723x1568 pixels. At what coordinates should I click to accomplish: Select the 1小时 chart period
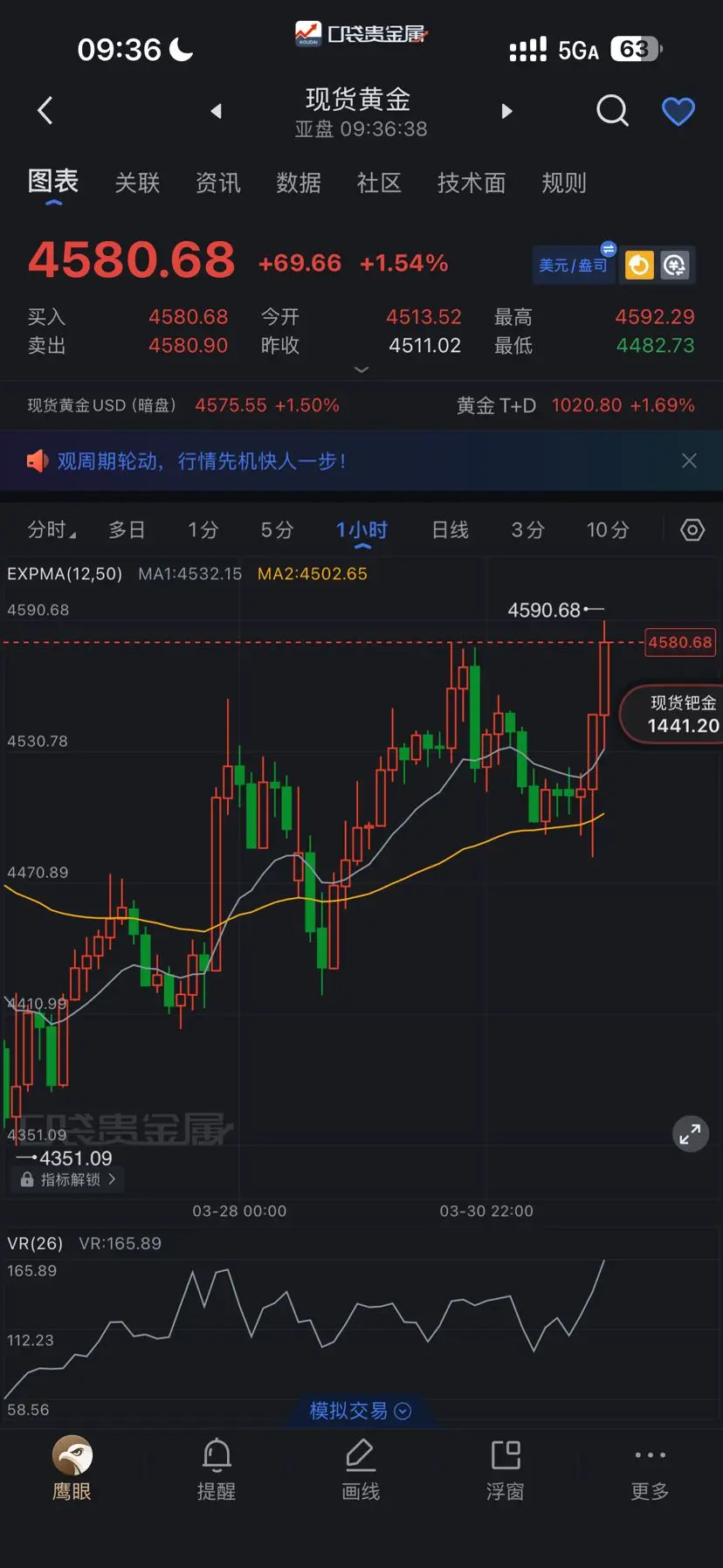tap(362, 529)
